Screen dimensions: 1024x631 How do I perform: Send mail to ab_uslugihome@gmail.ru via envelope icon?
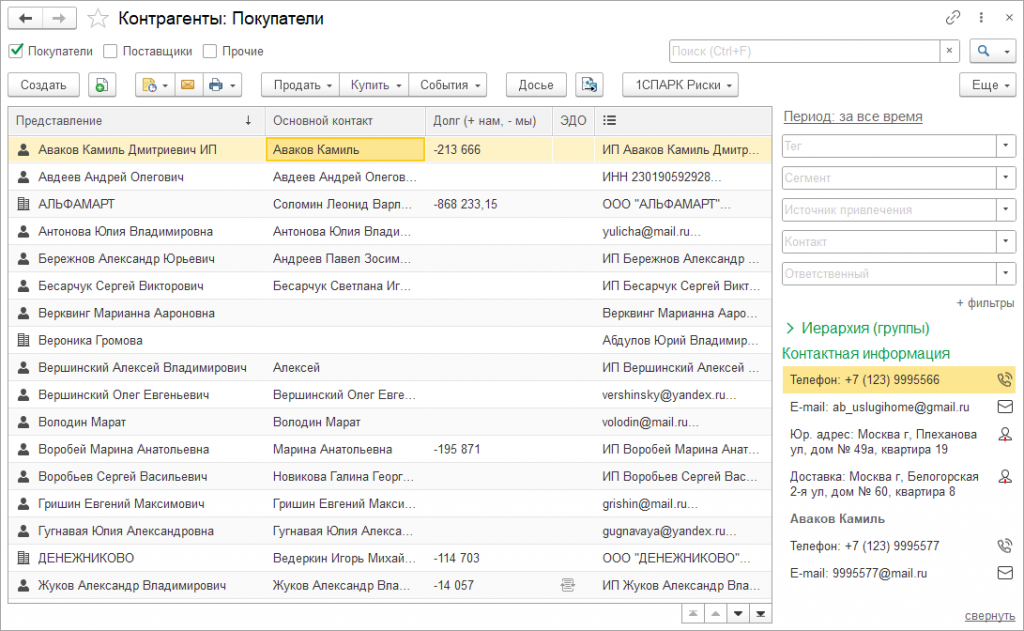pos(1005,407)
